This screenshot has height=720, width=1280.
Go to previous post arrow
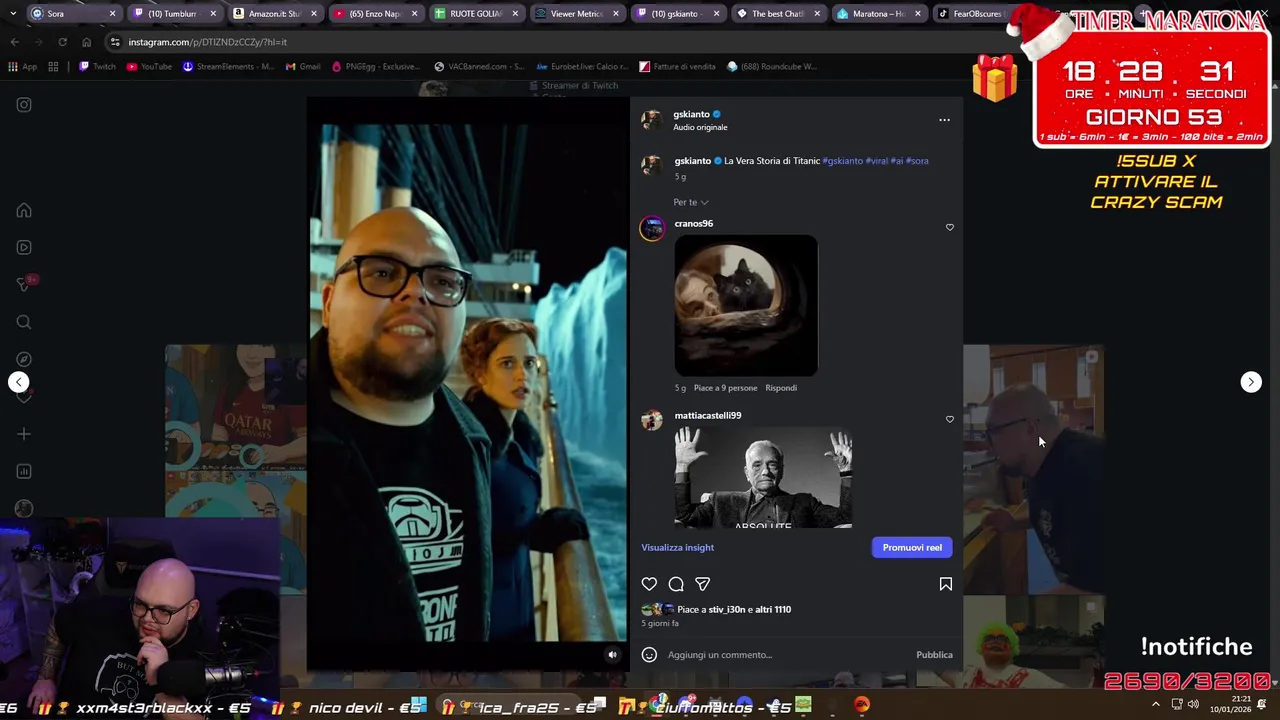[x=18, y=382]
